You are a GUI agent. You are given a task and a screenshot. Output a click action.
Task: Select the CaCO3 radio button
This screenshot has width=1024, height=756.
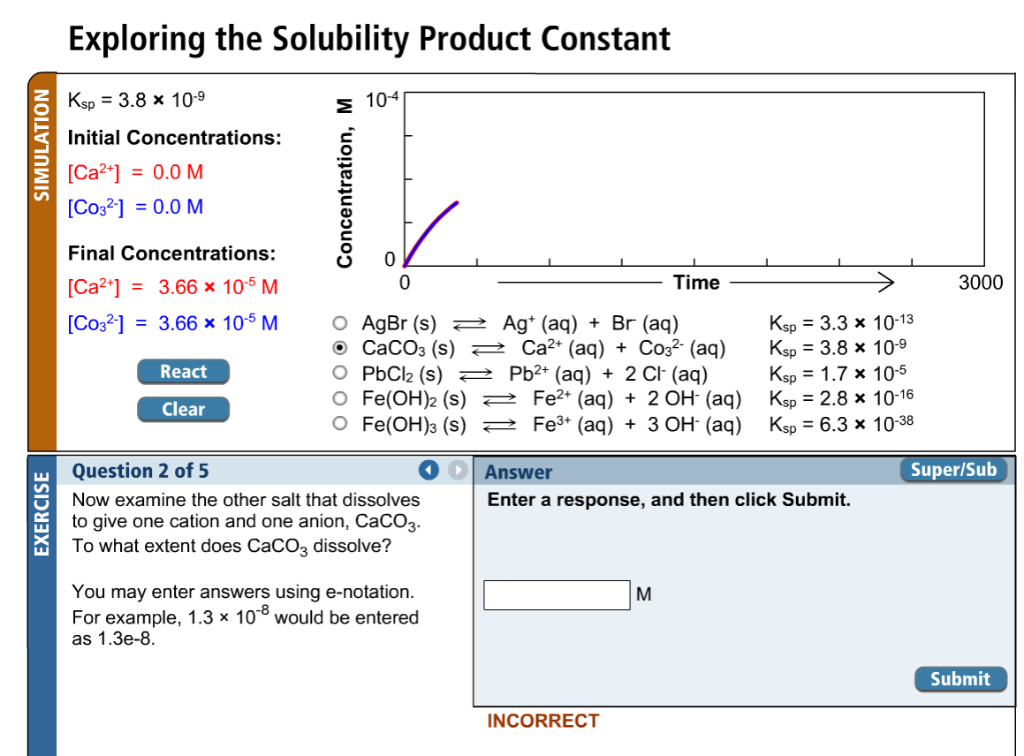tap(341, 347)
